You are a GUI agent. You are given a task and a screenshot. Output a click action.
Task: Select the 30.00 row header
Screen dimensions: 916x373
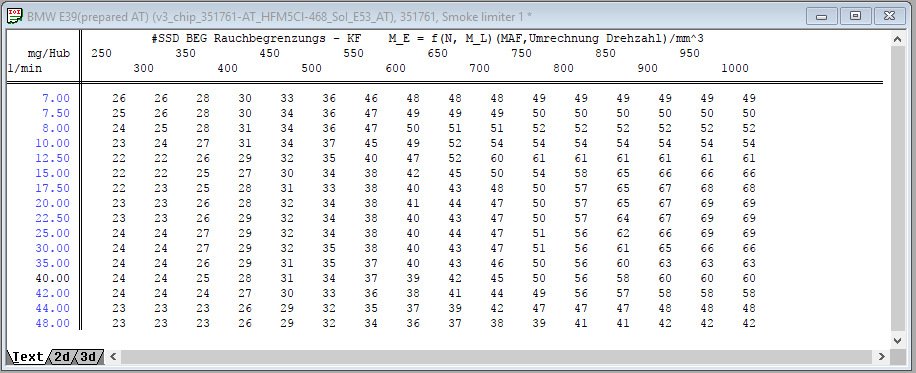(52, 248)
